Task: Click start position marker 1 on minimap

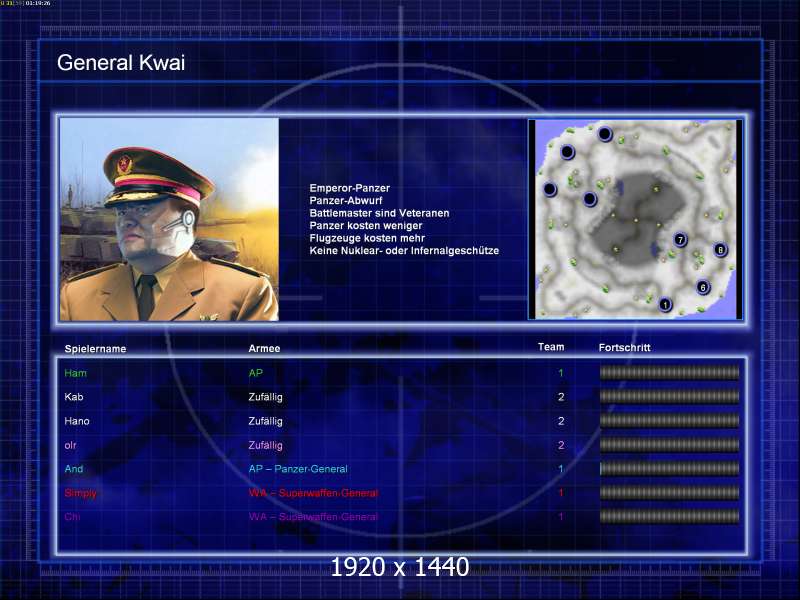Action: coord(665,305)
